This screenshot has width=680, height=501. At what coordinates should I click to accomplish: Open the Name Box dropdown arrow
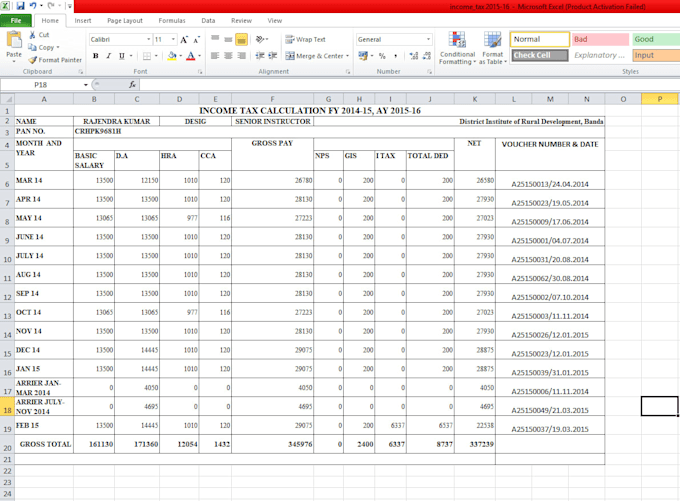click(85, 85)
